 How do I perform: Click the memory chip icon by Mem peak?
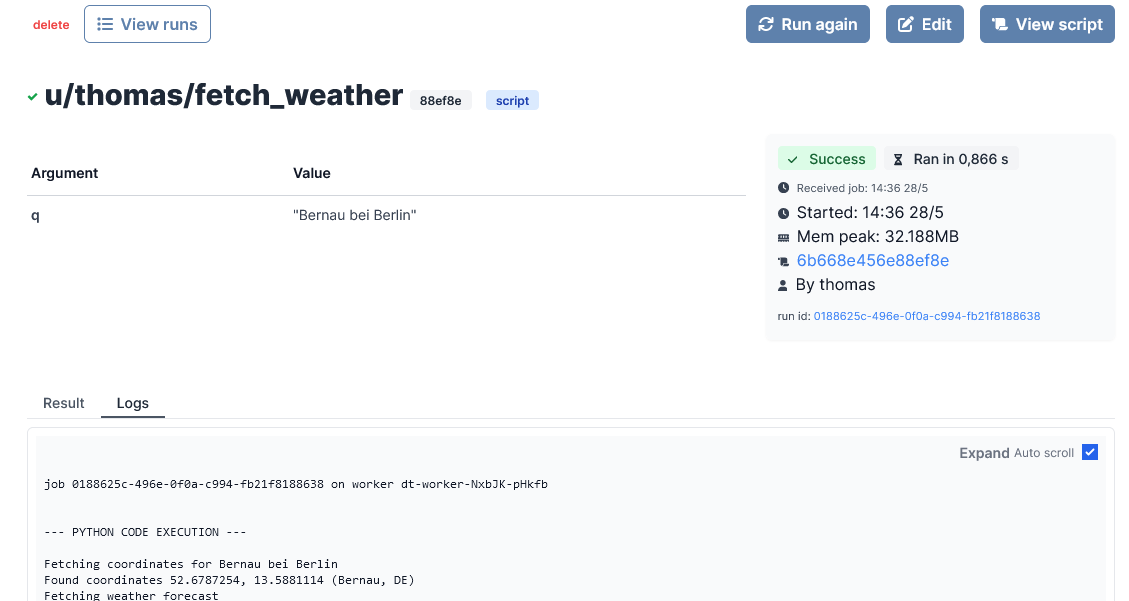click(x=784, y=237)
